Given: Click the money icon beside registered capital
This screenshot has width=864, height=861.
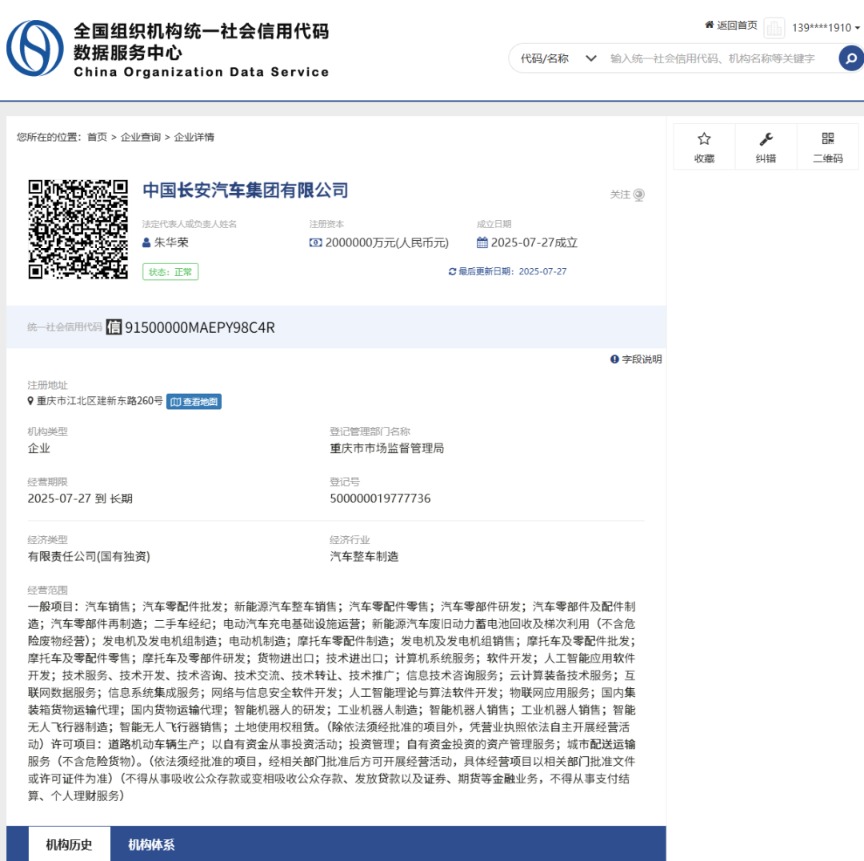Looking at the screenshot, I should [x=315, y=242].
